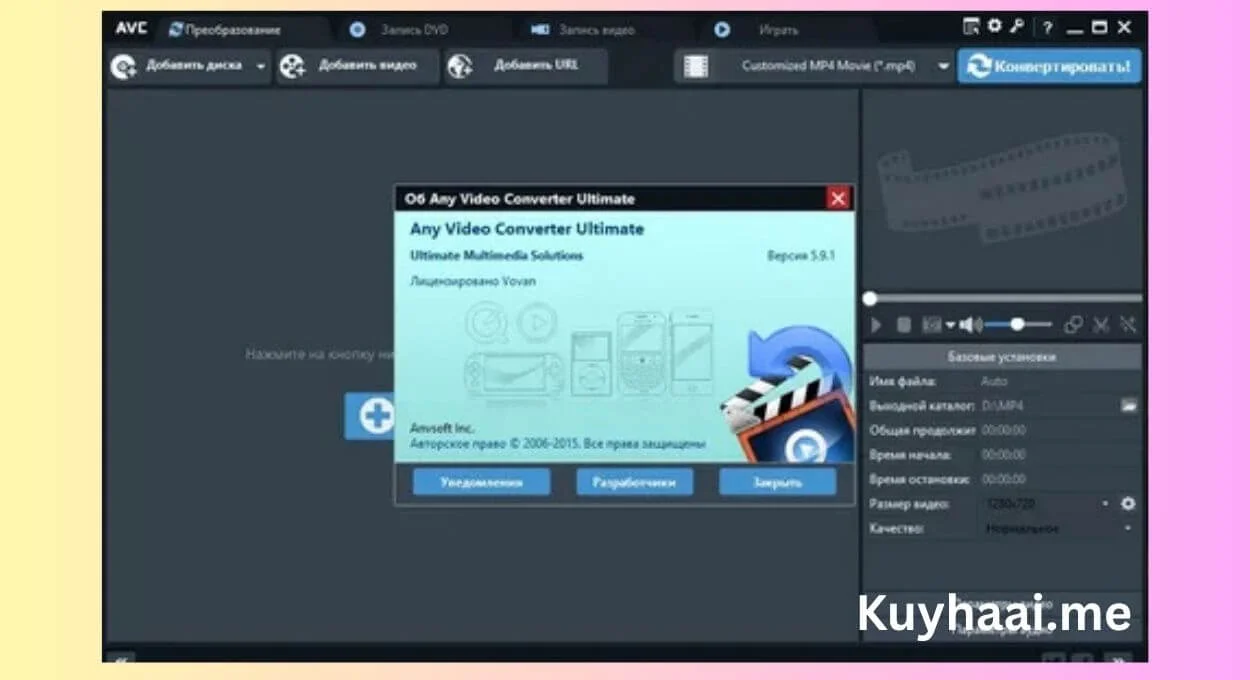Open the Качество dropdown

1059,528
